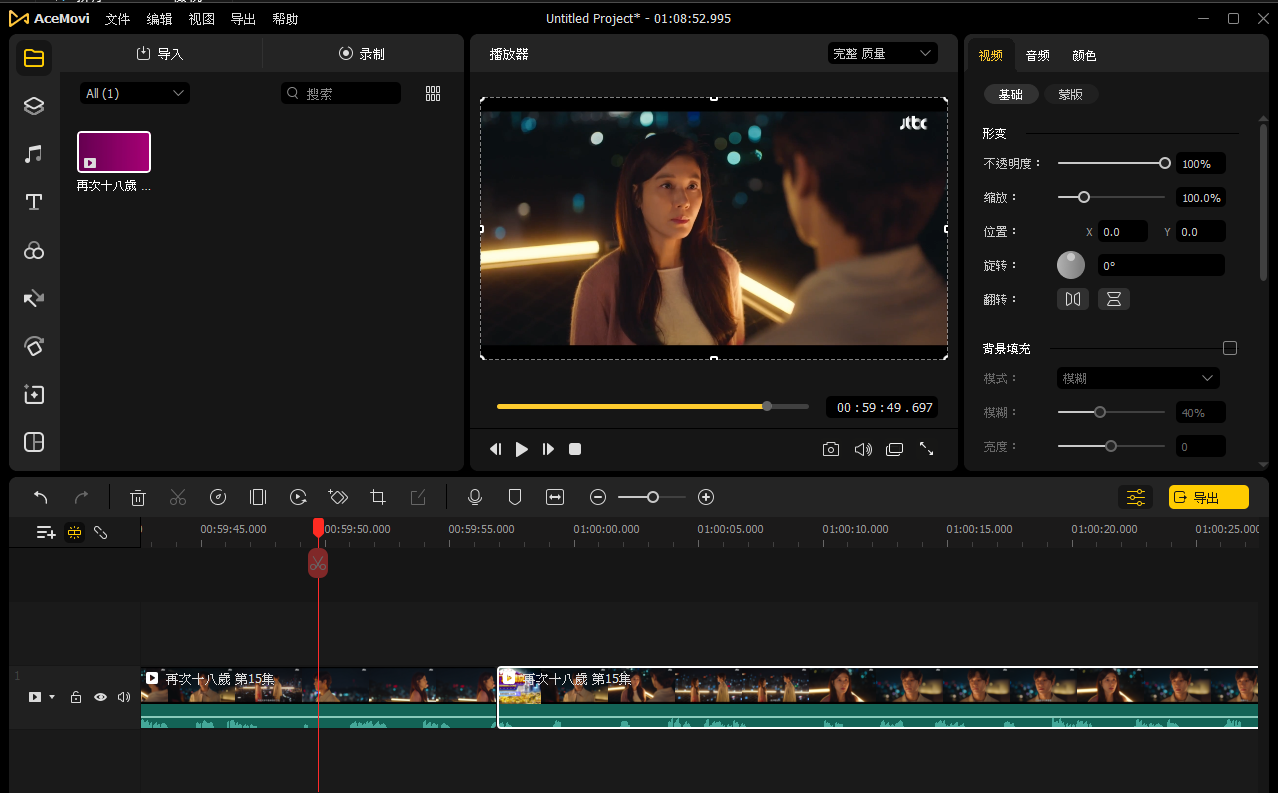Click the volume icon in the player
The height and width of the screenshot is (793, 1278).
tap(863, 449)
